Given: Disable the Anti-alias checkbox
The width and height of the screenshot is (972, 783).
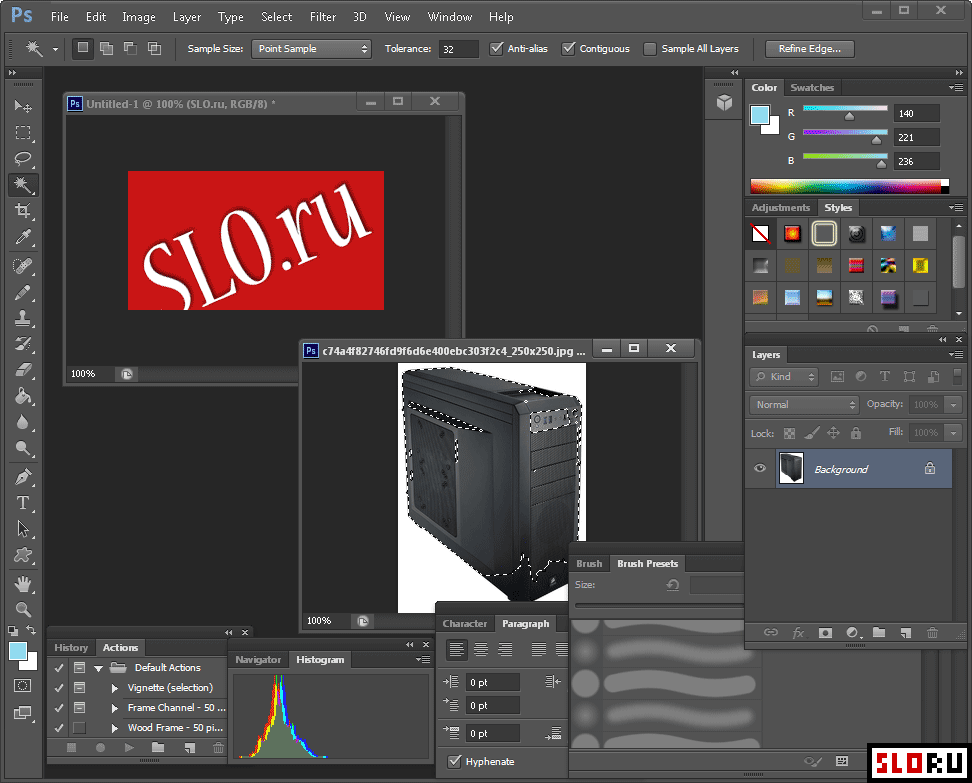Looking at the screenshot, I should pos(497,48).
